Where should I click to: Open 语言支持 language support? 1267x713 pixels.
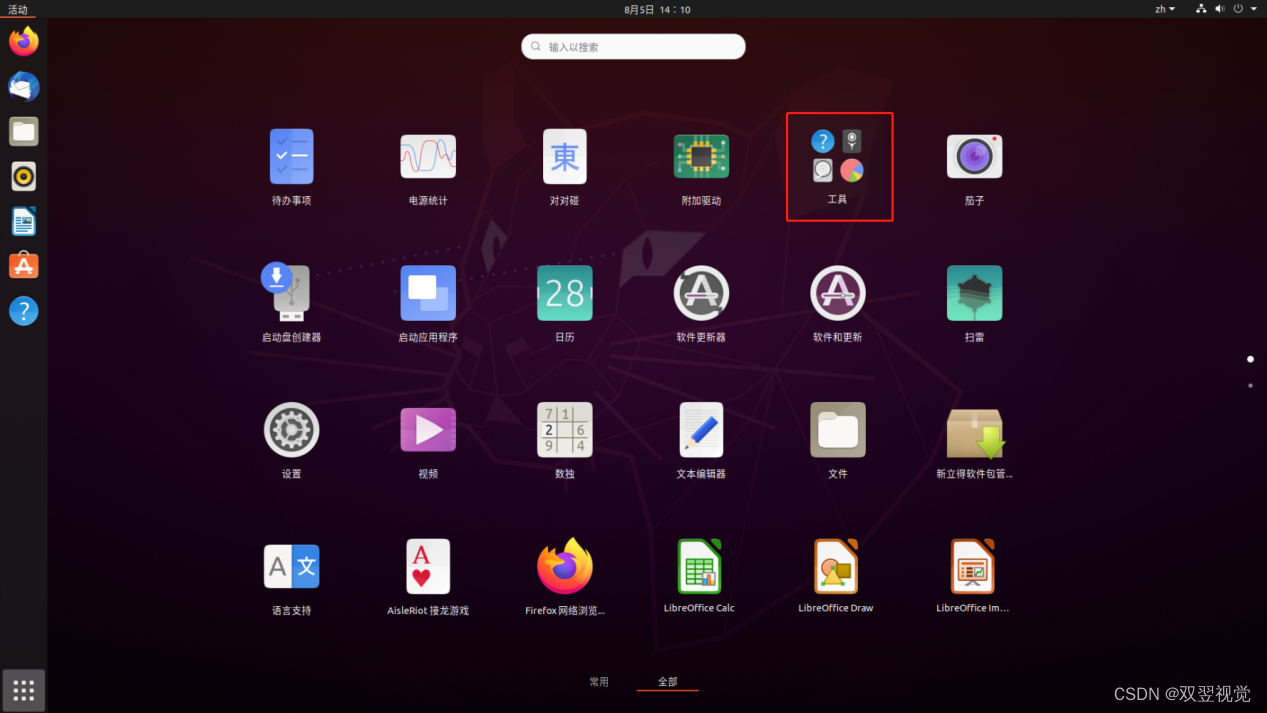291,567
